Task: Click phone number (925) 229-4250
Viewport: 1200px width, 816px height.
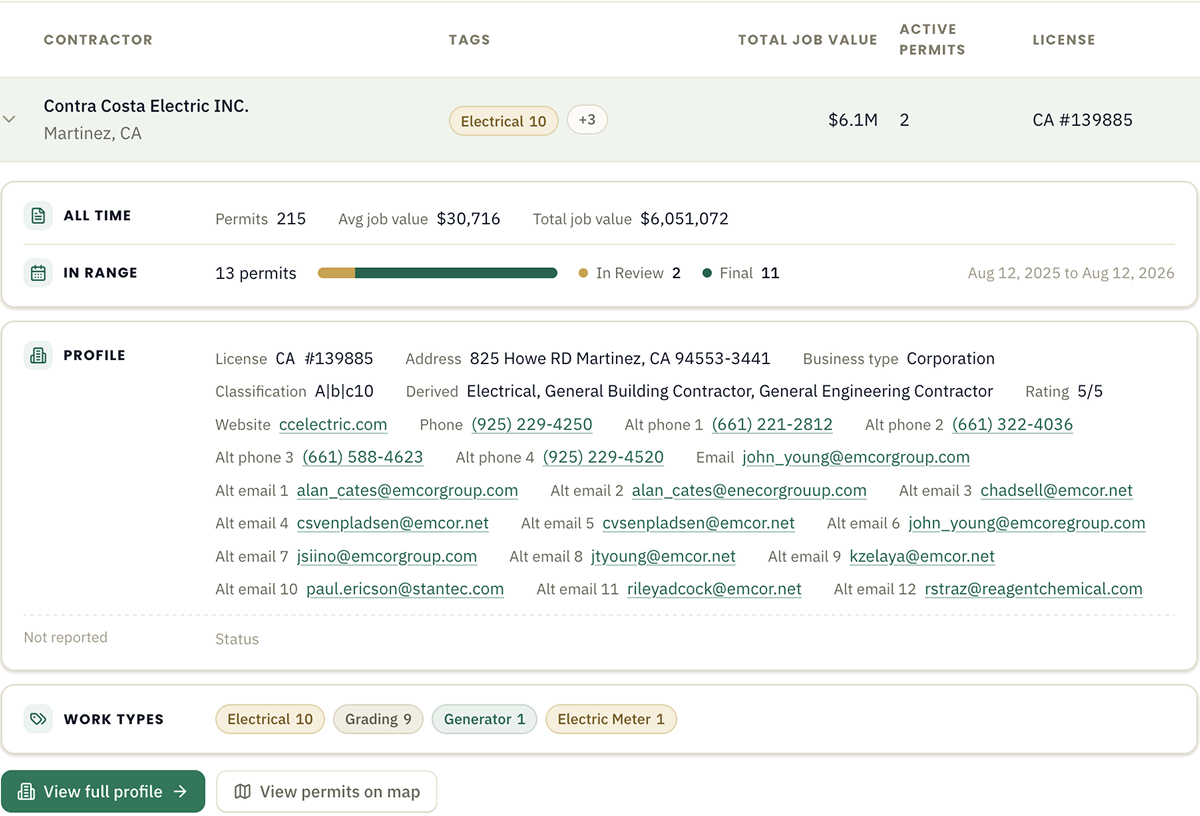Action: [532, 424]
